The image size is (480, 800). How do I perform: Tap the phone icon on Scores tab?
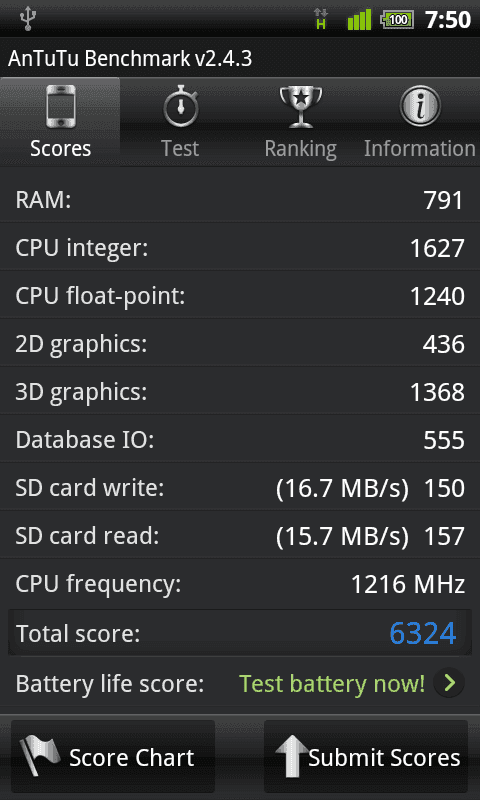(x=60, y=107)
